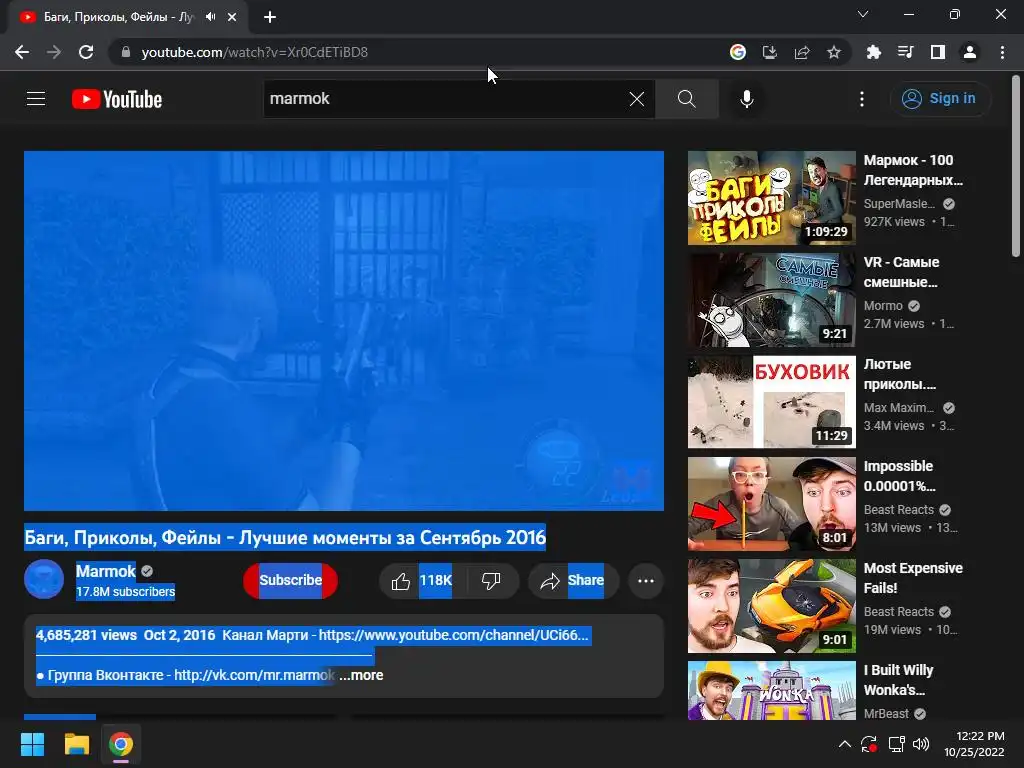
Task: Go to YouTube home via logo
Action: pyautogui.click(x=117, y=99)
